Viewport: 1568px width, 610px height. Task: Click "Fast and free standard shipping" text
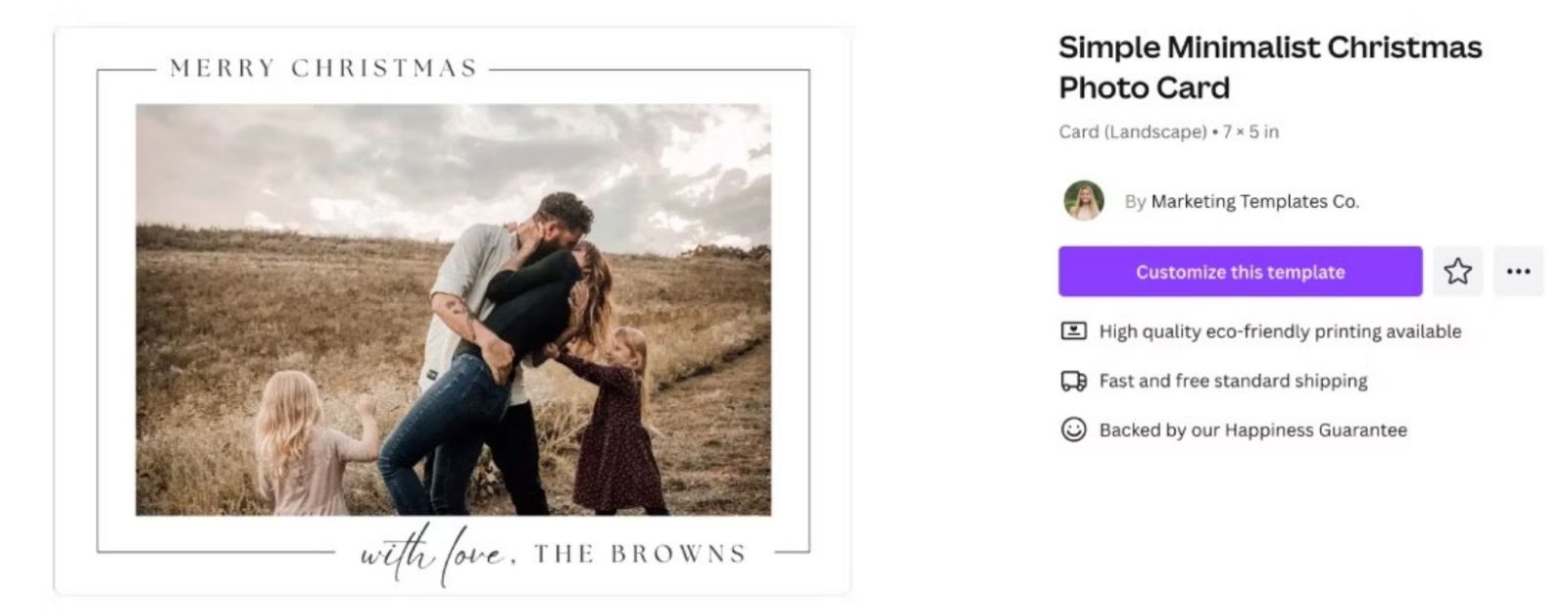click(x=1233, y=381)
